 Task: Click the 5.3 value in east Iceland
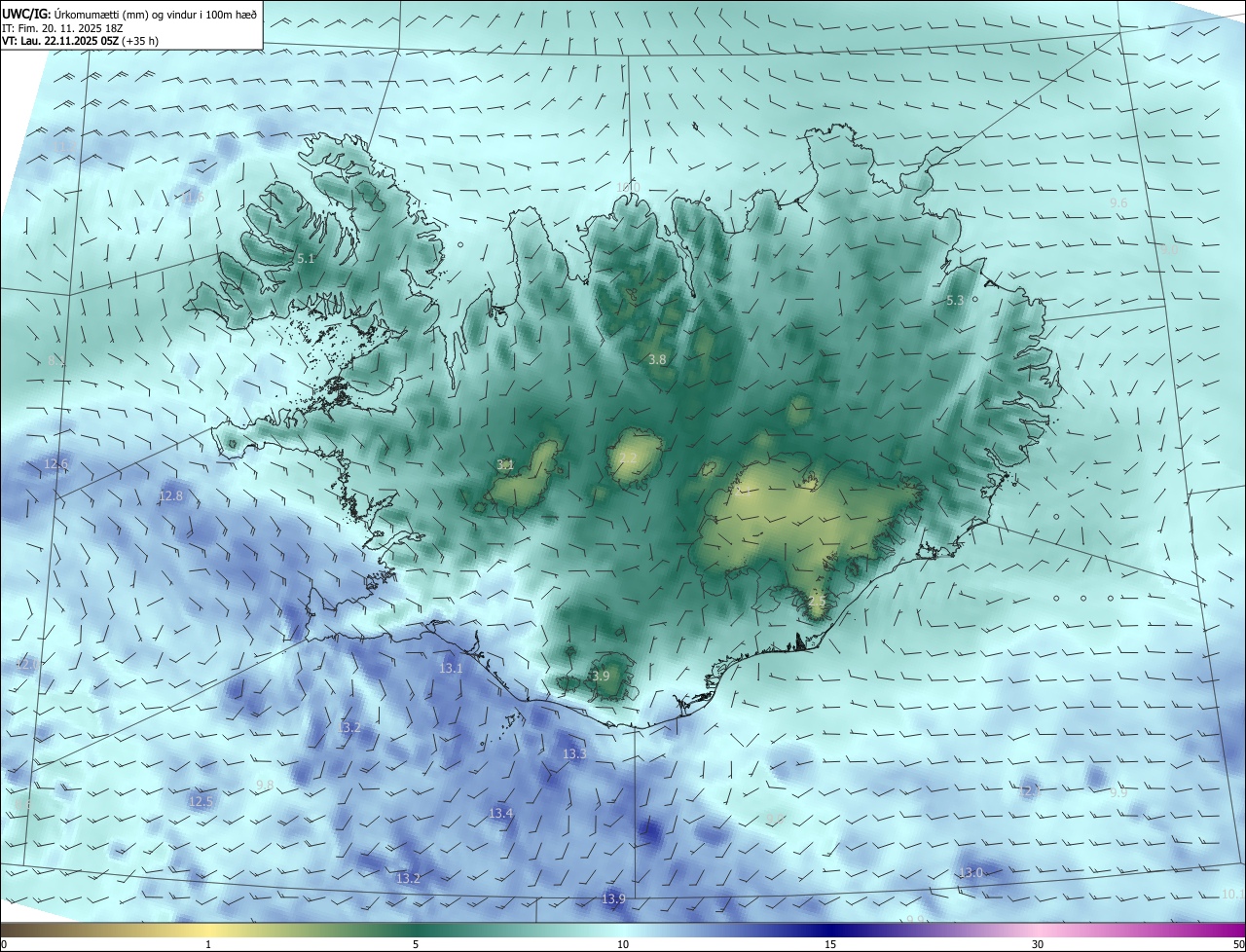click(955, 301)
